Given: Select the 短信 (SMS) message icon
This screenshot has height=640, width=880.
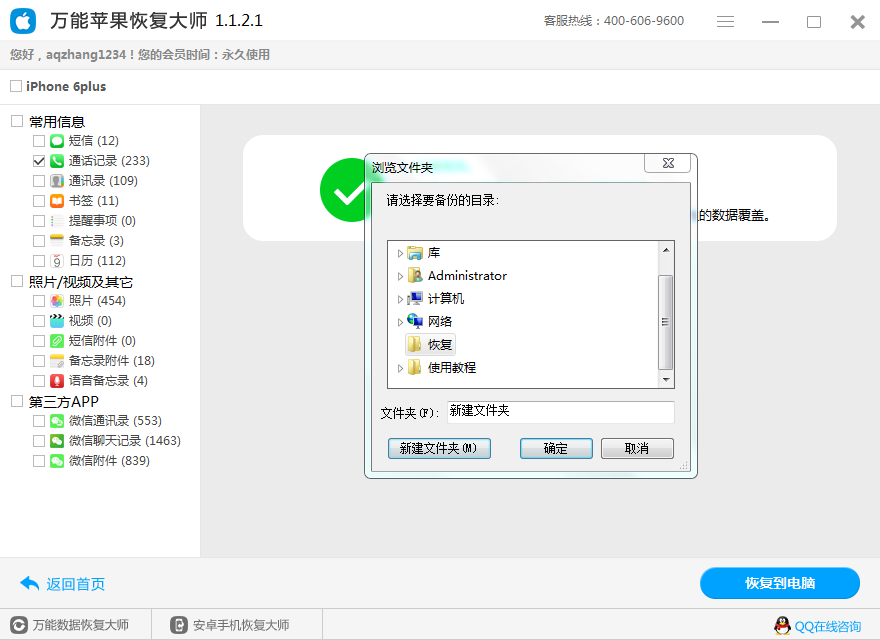Looking at the screenshot, I should point(55,140).
